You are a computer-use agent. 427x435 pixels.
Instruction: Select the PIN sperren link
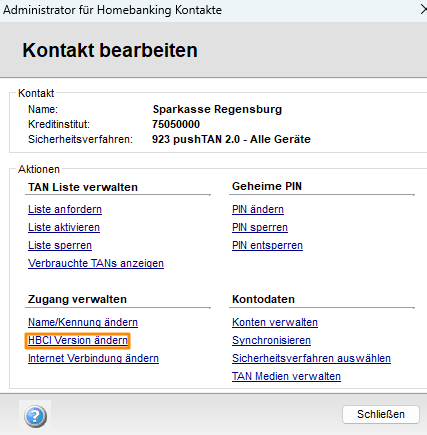point(260,227)
